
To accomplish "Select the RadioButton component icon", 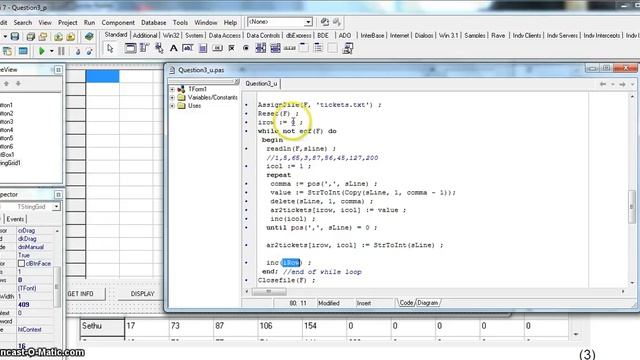I will (x=246, y=49).
